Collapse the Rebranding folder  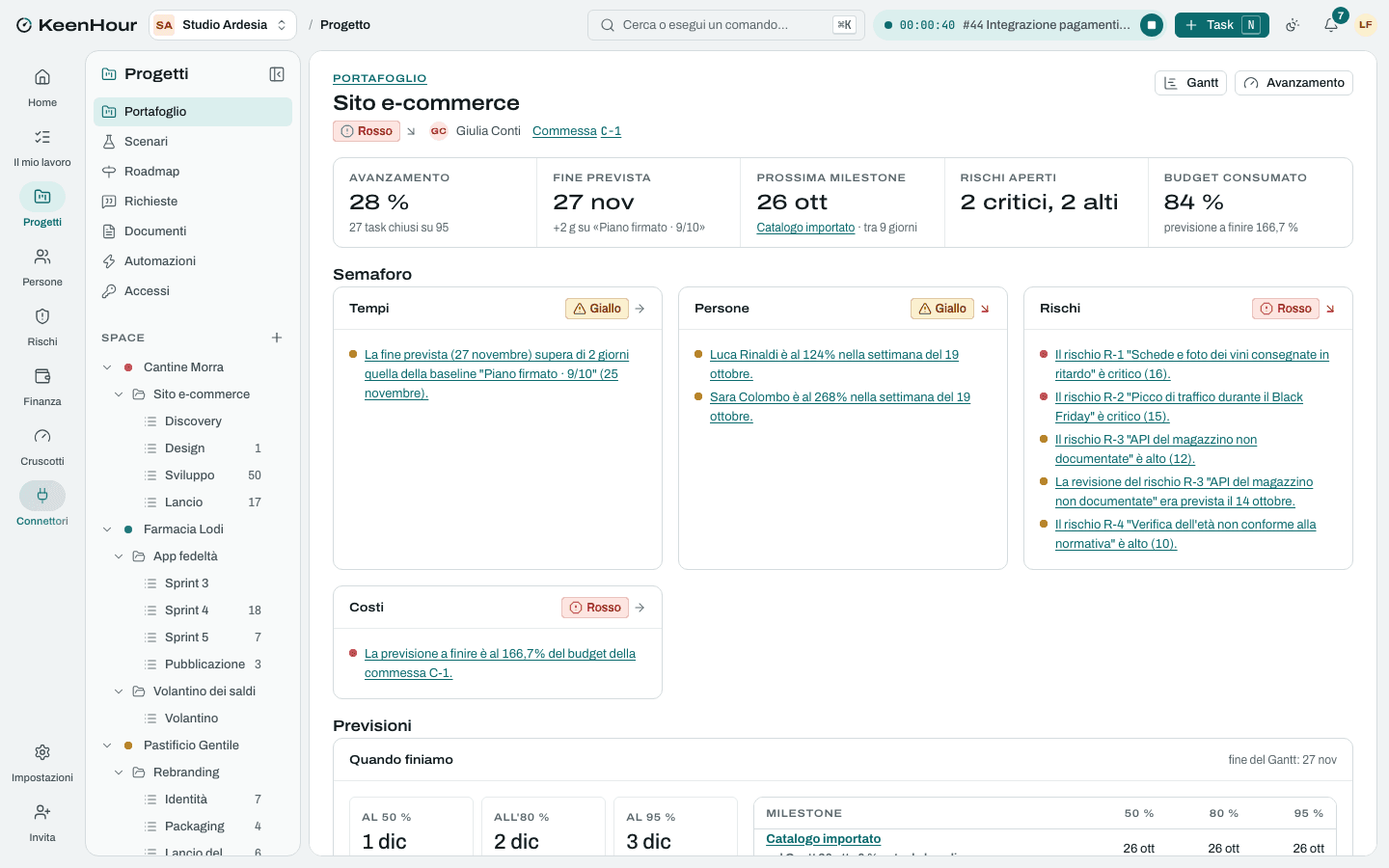click(119, 773)
